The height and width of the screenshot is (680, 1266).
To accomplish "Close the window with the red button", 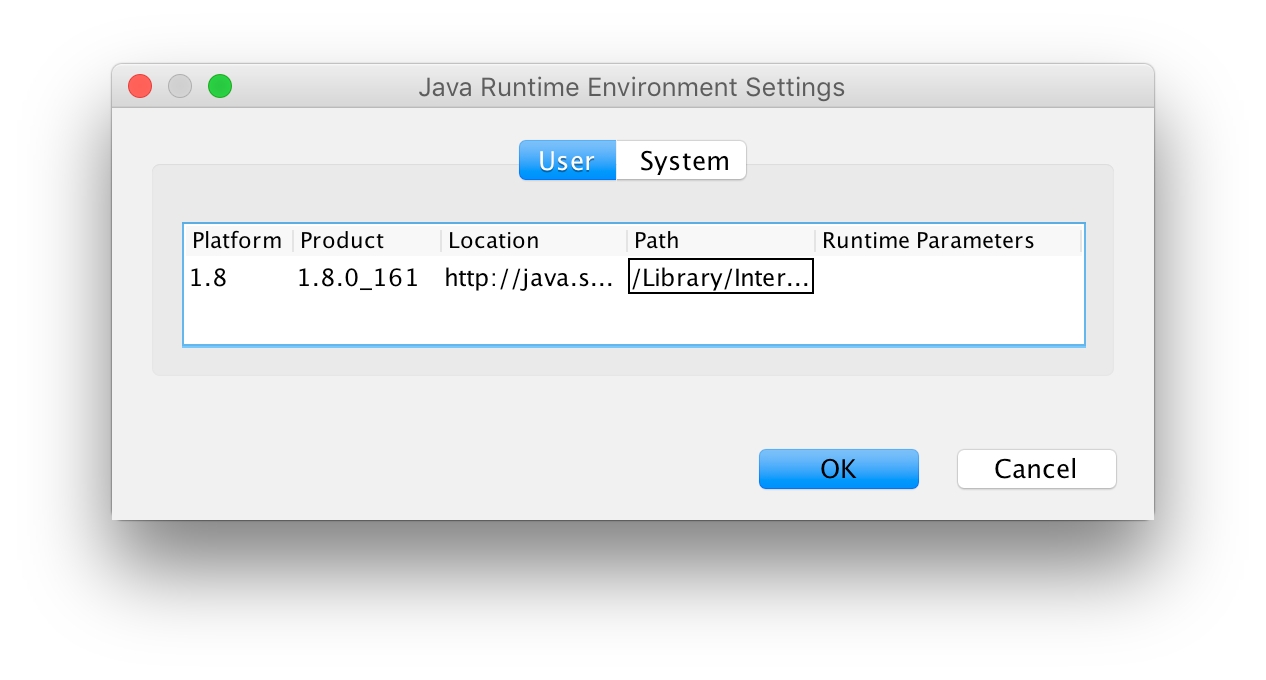I will pos(140,86).
